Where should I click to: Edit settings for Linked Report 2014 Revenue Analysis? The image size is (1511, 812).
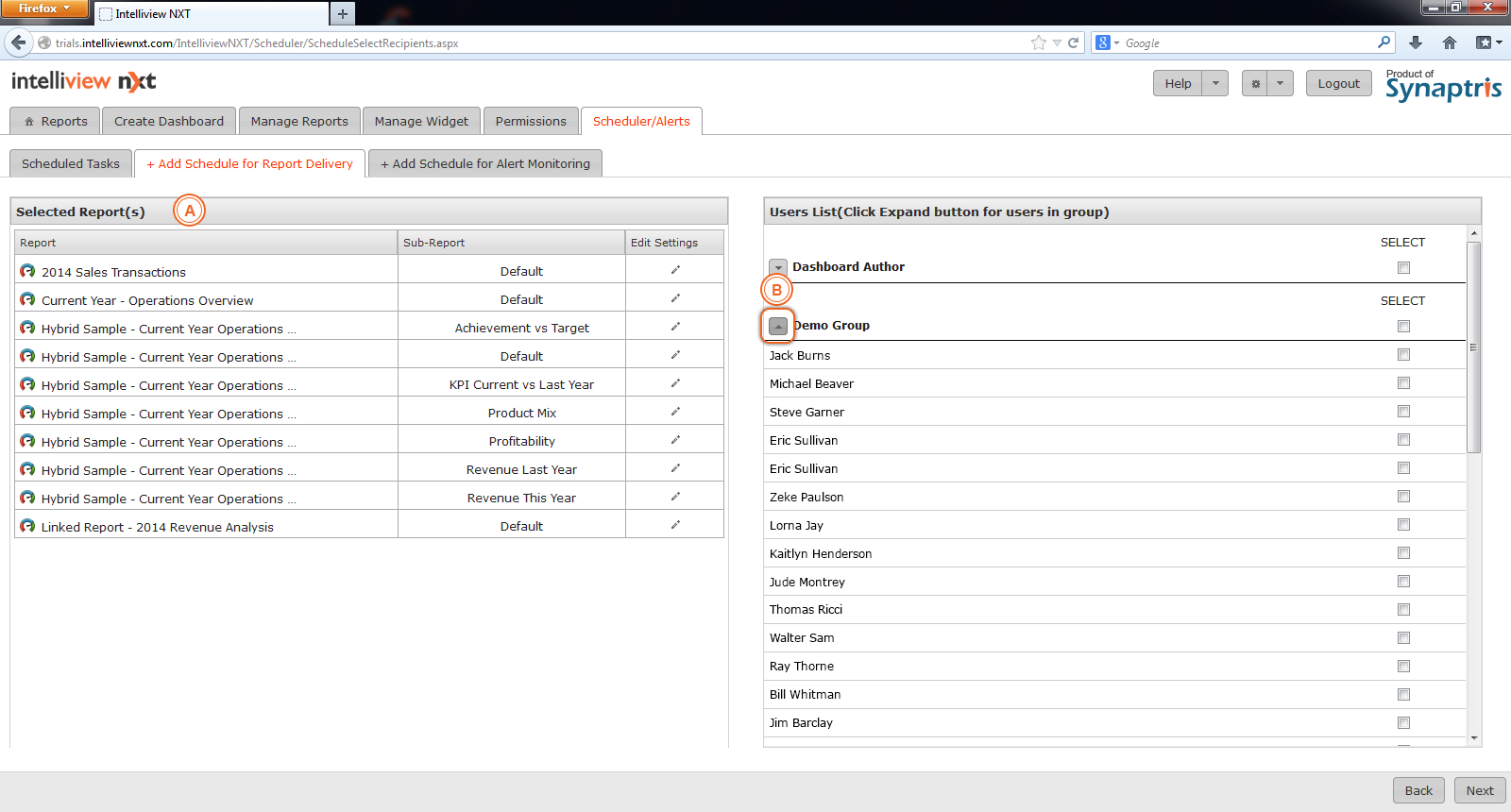tap(675, 525)
